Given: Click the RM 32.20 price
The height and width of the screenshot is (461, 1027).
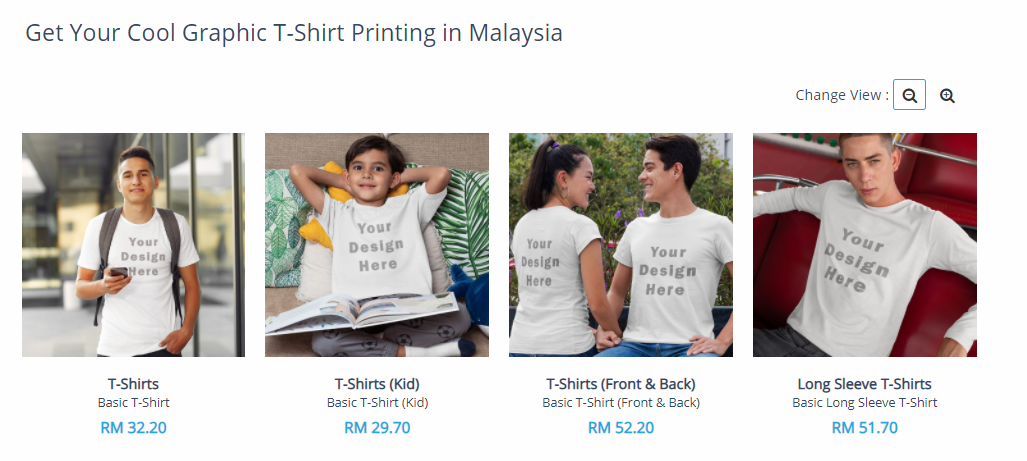Looking at the screenshot, I should click(x=134, y=428).
